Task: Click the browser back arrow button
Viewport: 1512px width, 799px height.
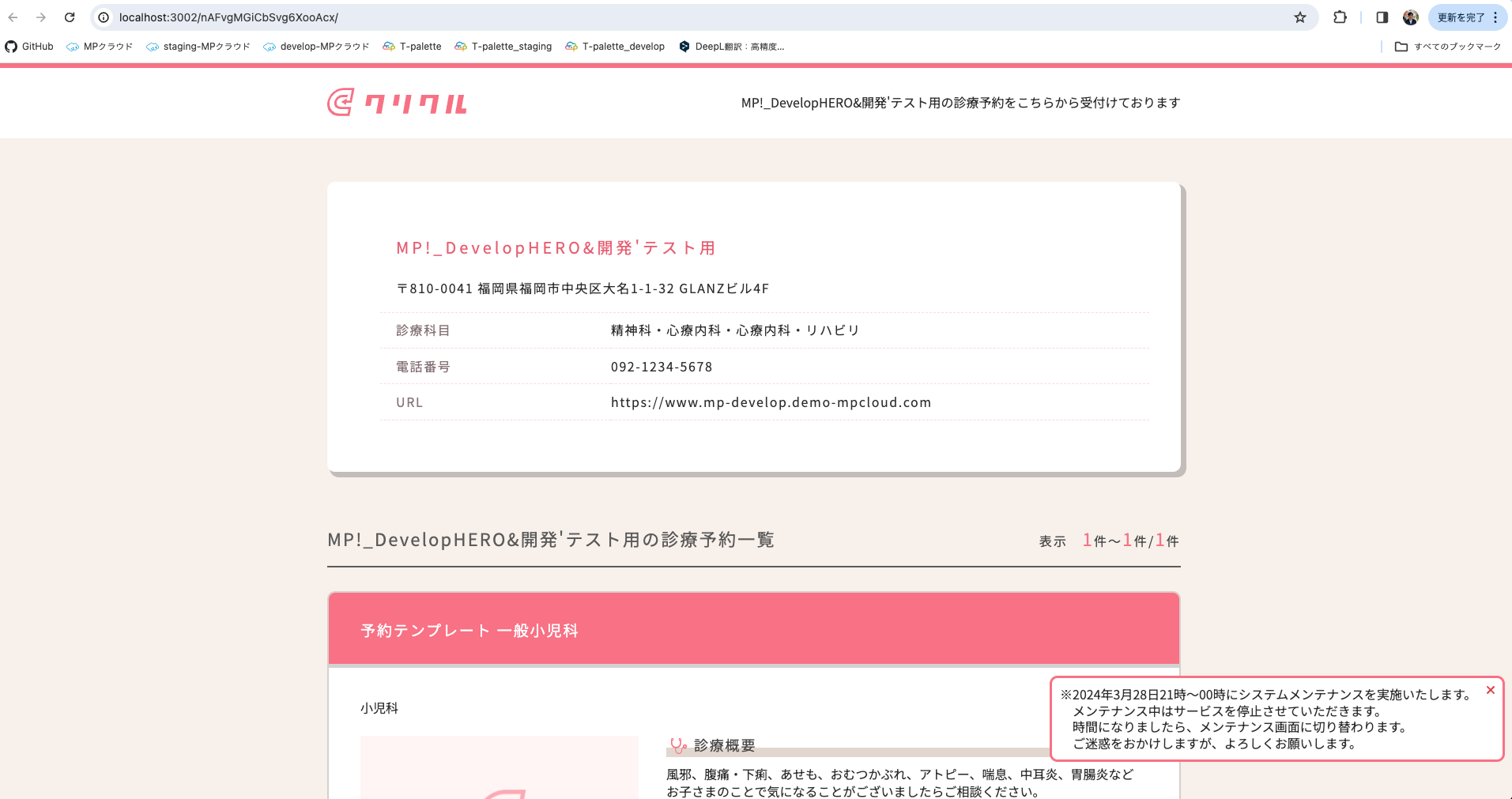Action: tap(13, 17)
